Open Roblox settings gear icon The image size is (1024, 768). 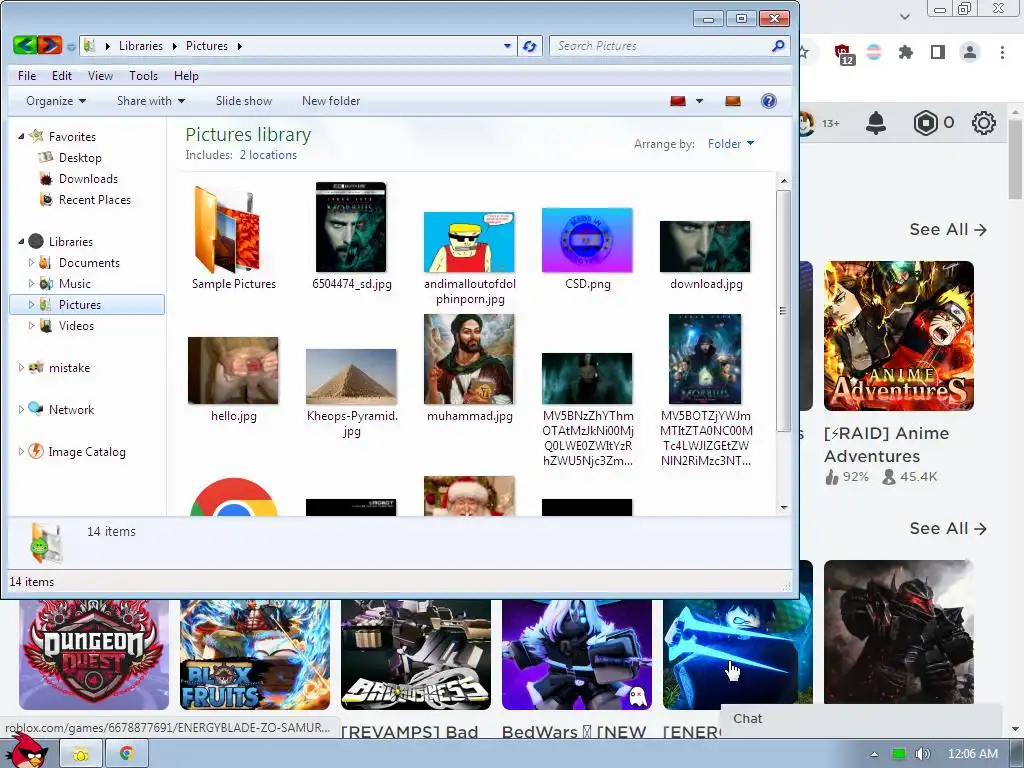(984, 123)
